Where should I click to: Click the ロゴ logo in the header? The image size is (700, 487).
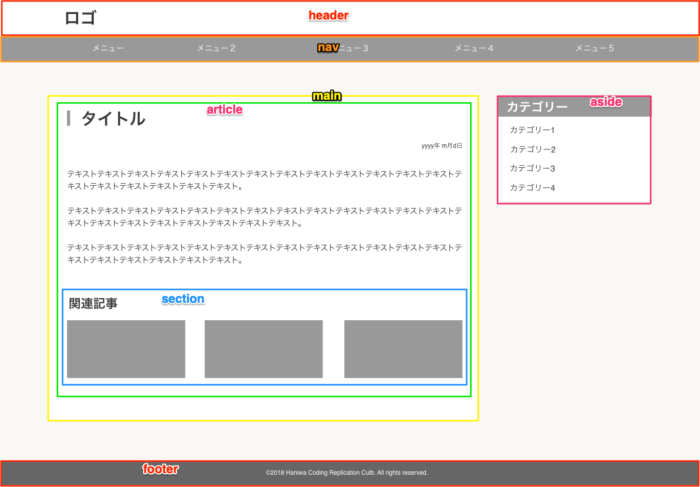click(80, 18)
